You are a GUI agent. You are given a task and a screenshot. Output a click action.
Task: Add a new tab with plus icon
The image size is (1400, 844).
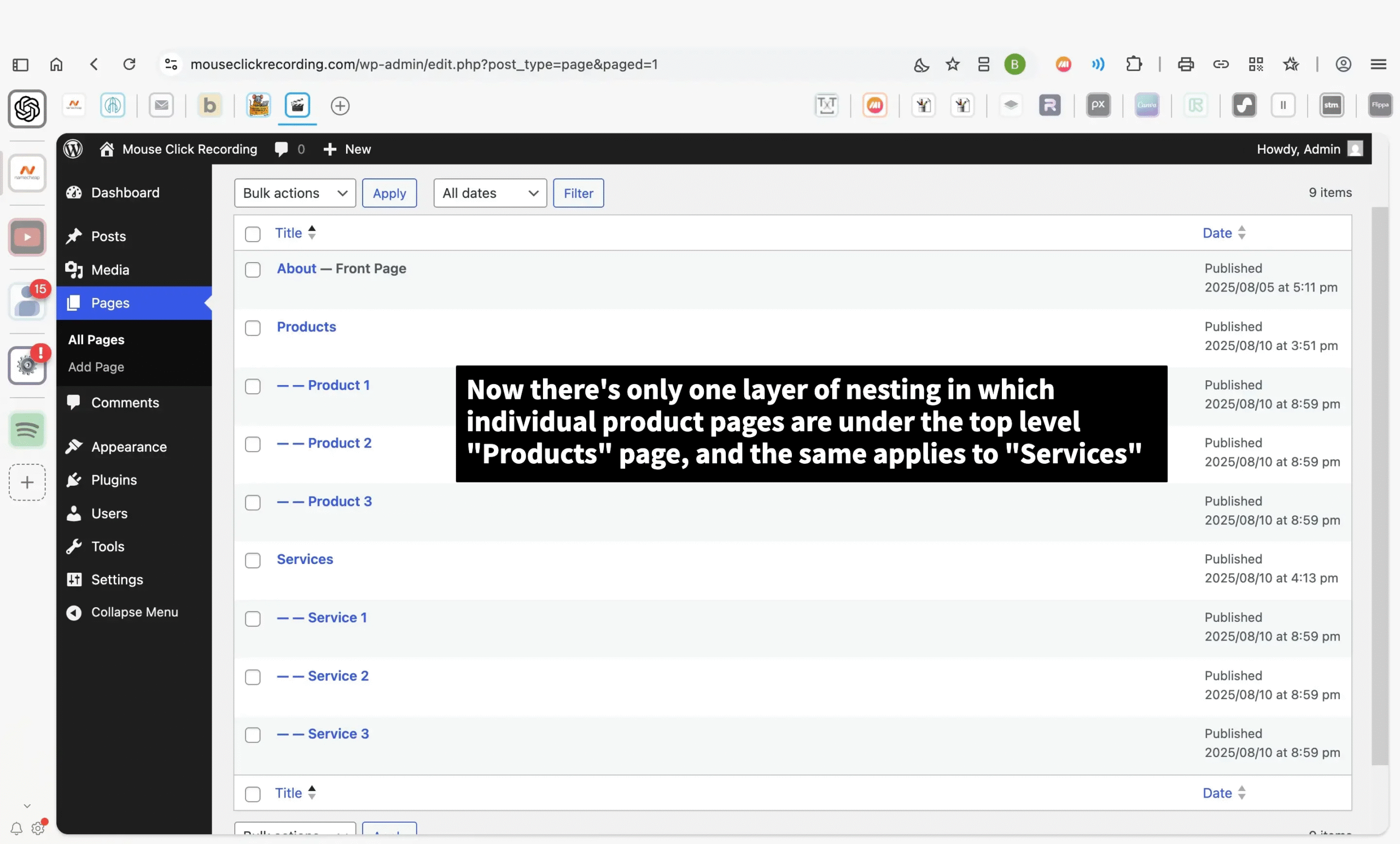point(340,106)
